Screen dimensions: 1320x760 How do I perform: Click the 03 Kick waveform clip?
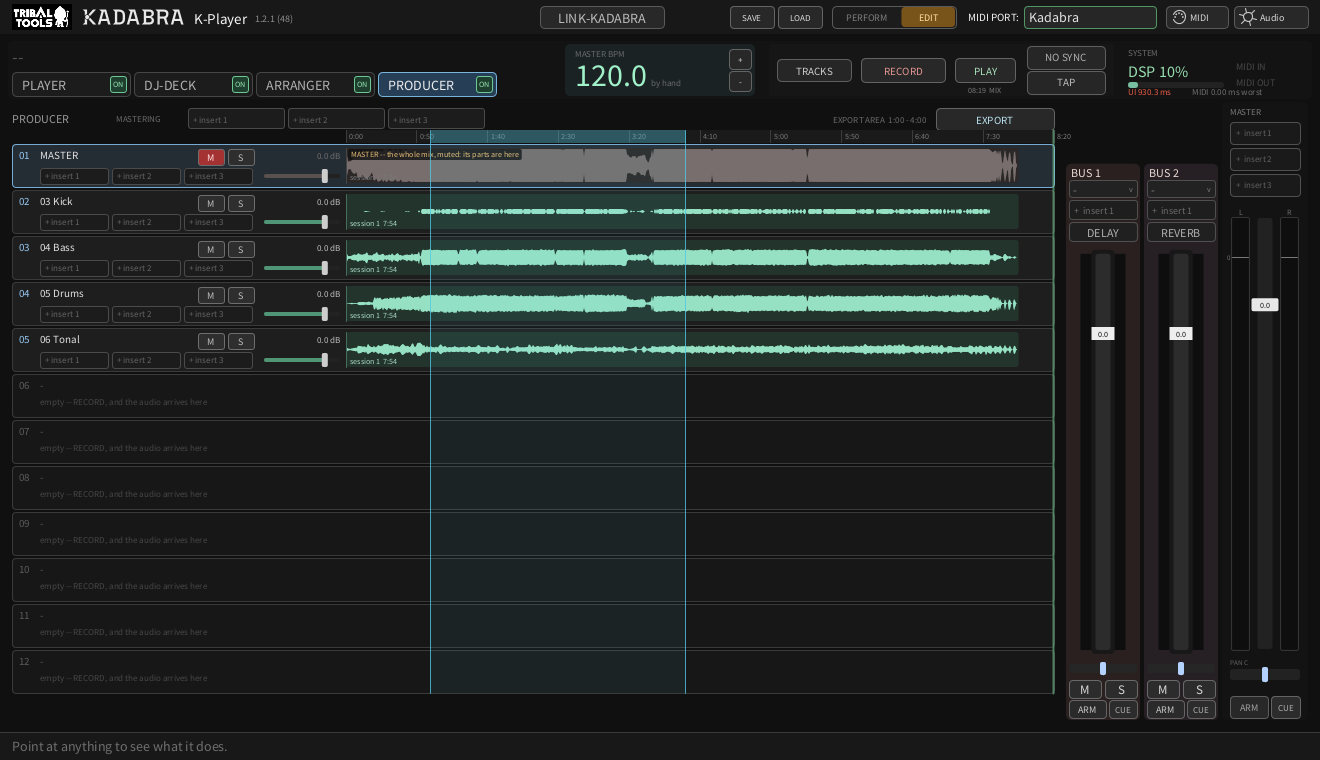(682, 212)
